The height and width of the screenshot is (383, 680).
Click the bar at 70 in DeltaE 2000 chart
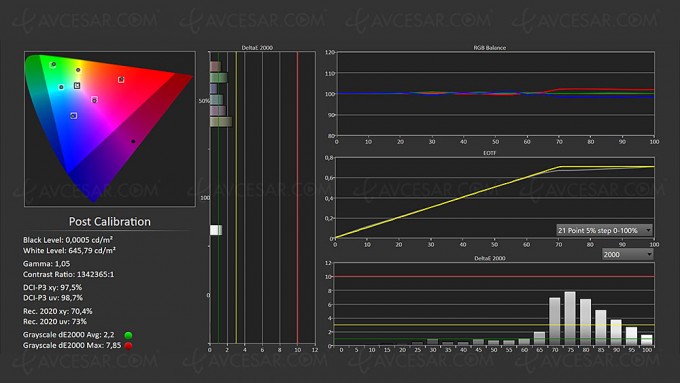pyautogui.click(x=554, y=321)
